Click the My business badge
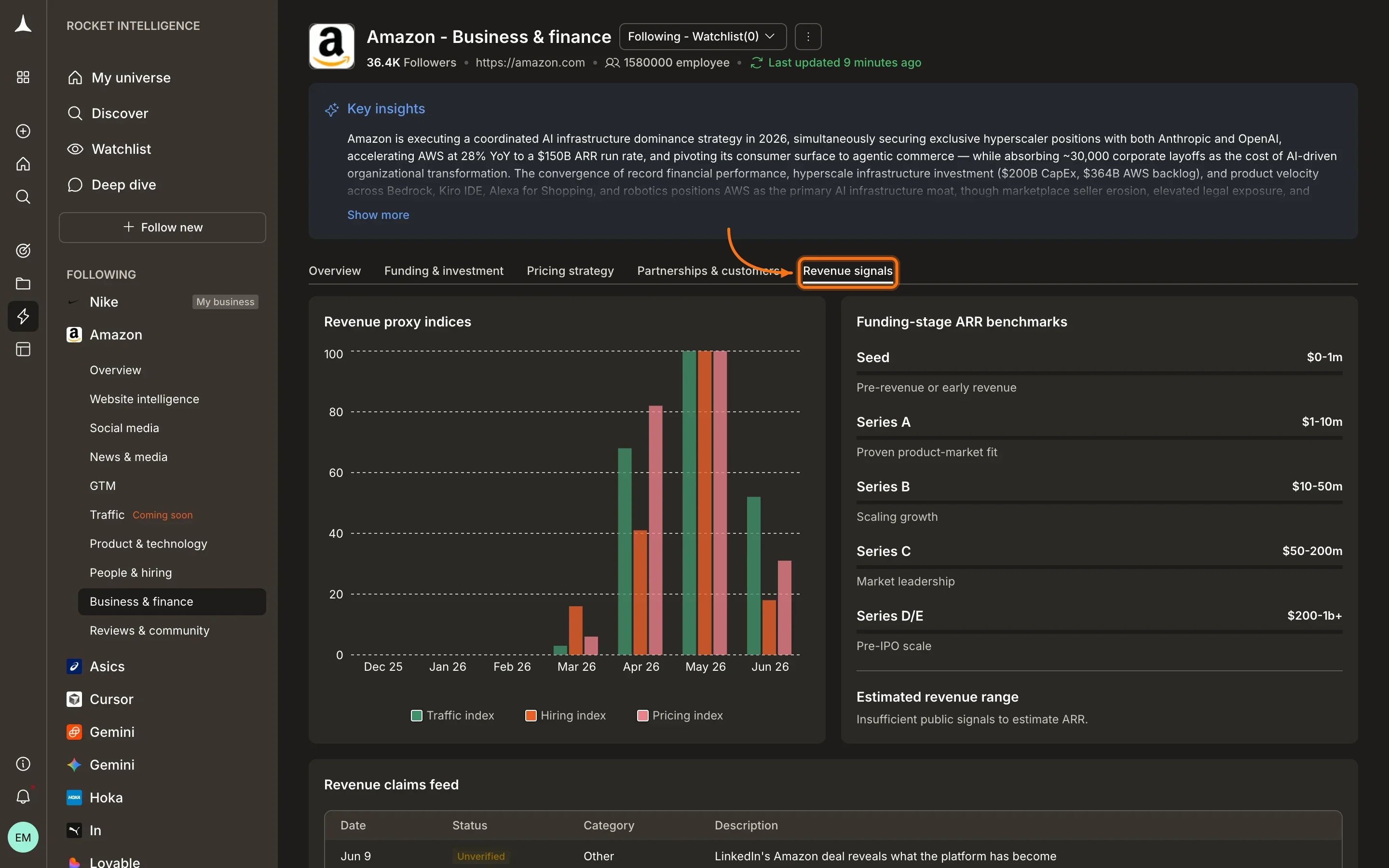The image size is (1389, 868). (225, 302)
